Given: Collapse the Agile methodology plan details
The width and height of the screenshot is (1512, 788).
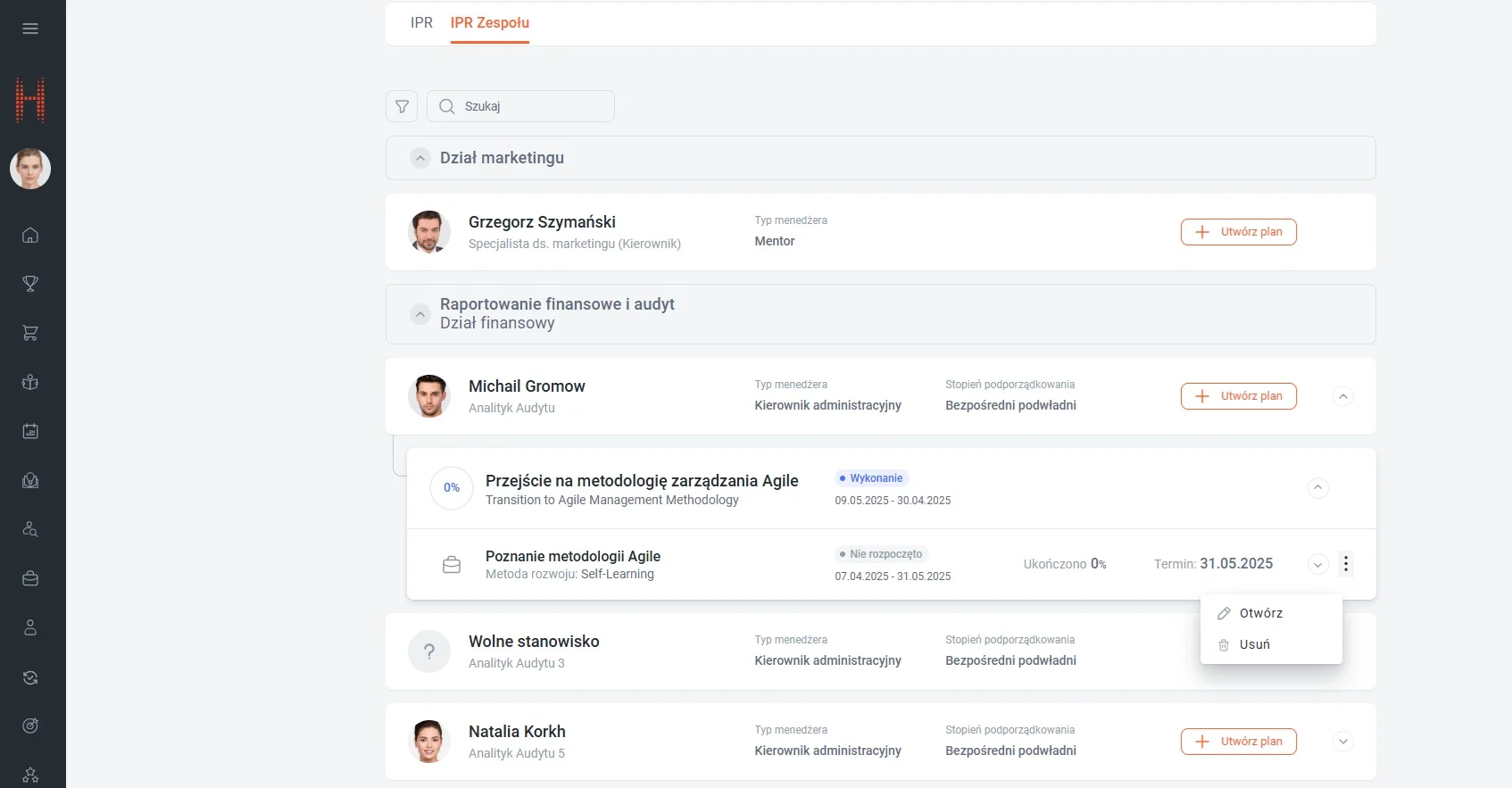Looking at the screenshot, I should coord(1318,488).
